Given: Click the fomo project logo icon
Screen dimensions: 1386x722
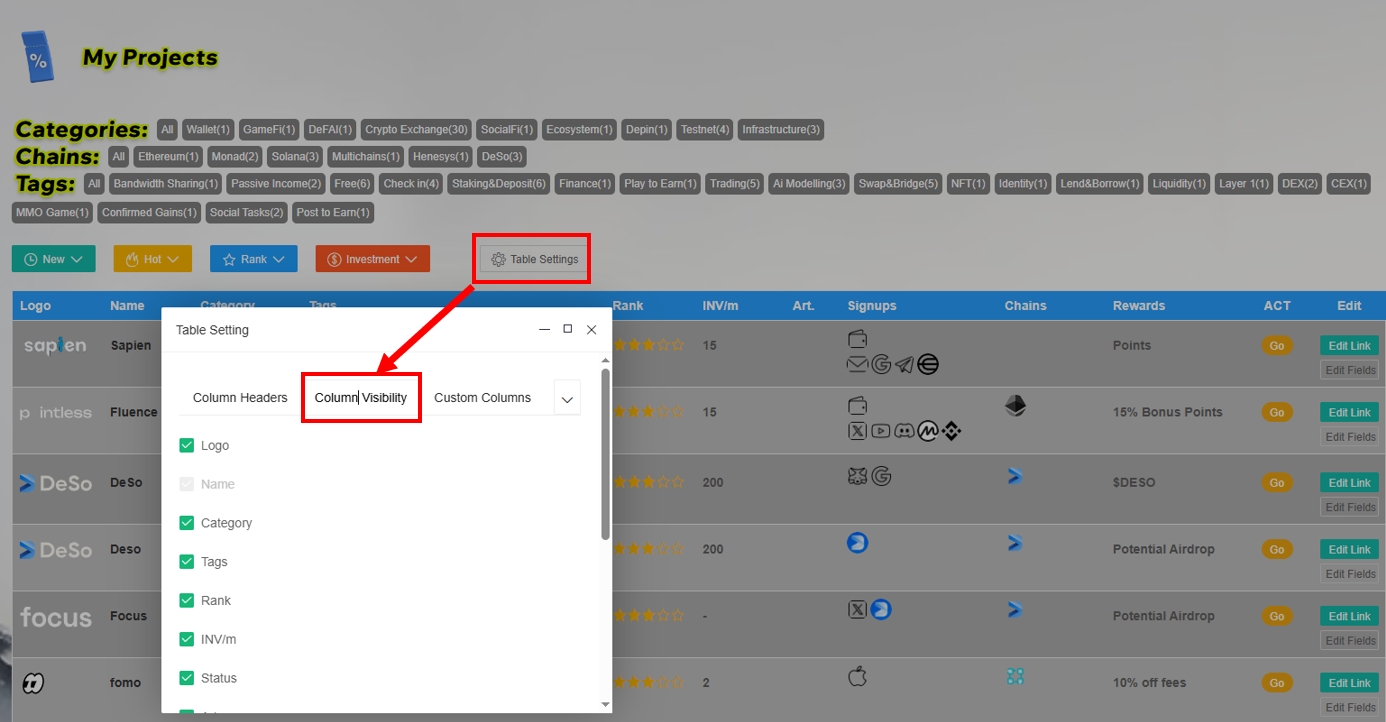Looking at the screenshot, I should click(x=33, y=683).
